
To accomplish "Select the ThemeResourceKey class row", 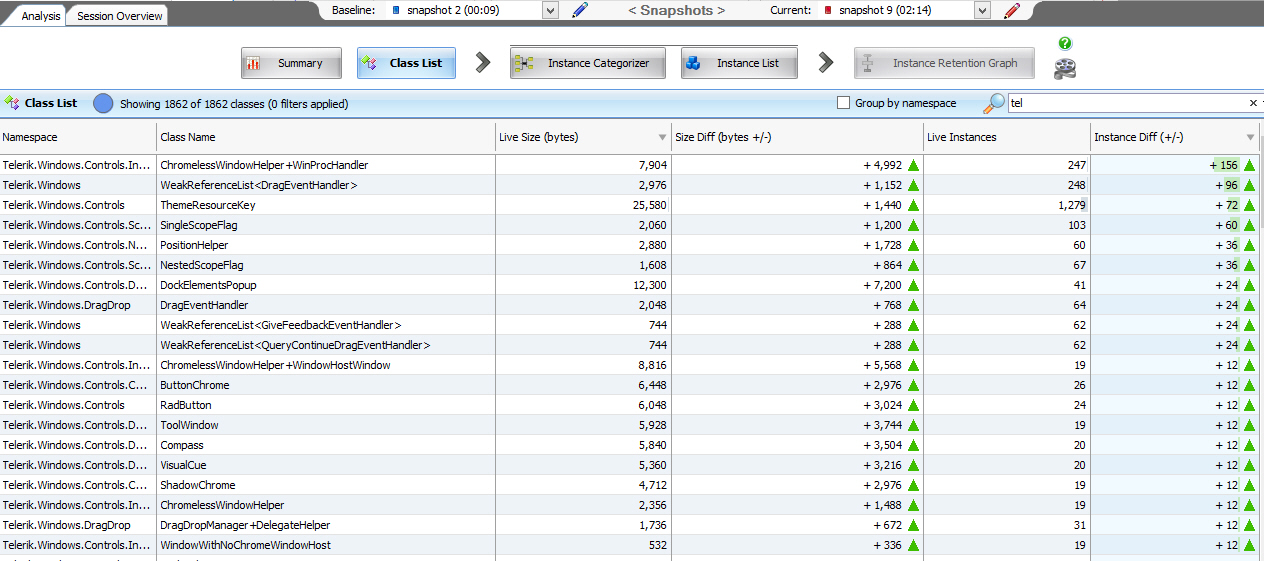I will point(208,205).
